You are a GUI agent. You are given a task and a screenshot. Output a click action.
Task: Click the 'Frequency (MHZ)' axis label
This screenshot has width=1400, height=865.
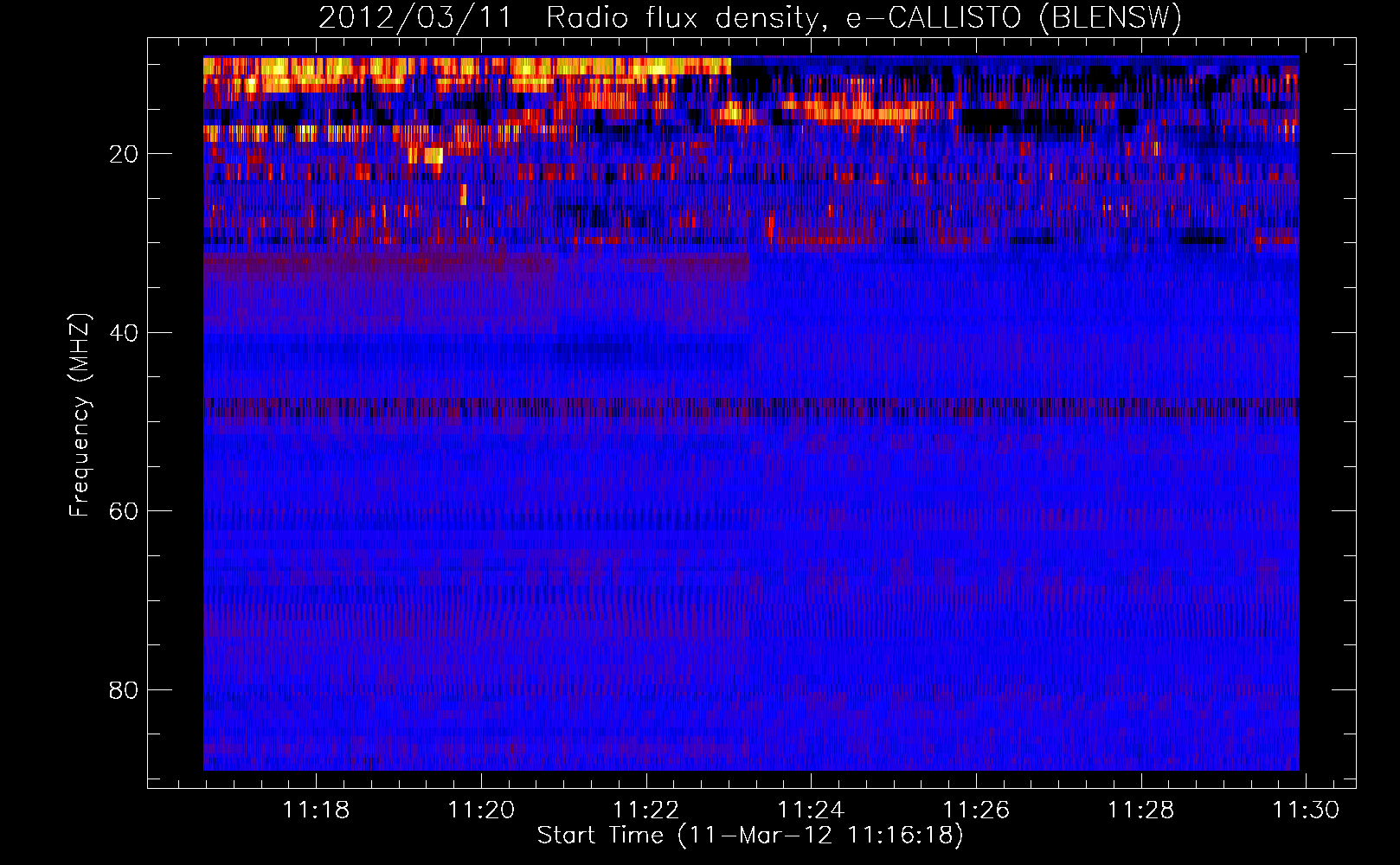(x=79, y=414)
